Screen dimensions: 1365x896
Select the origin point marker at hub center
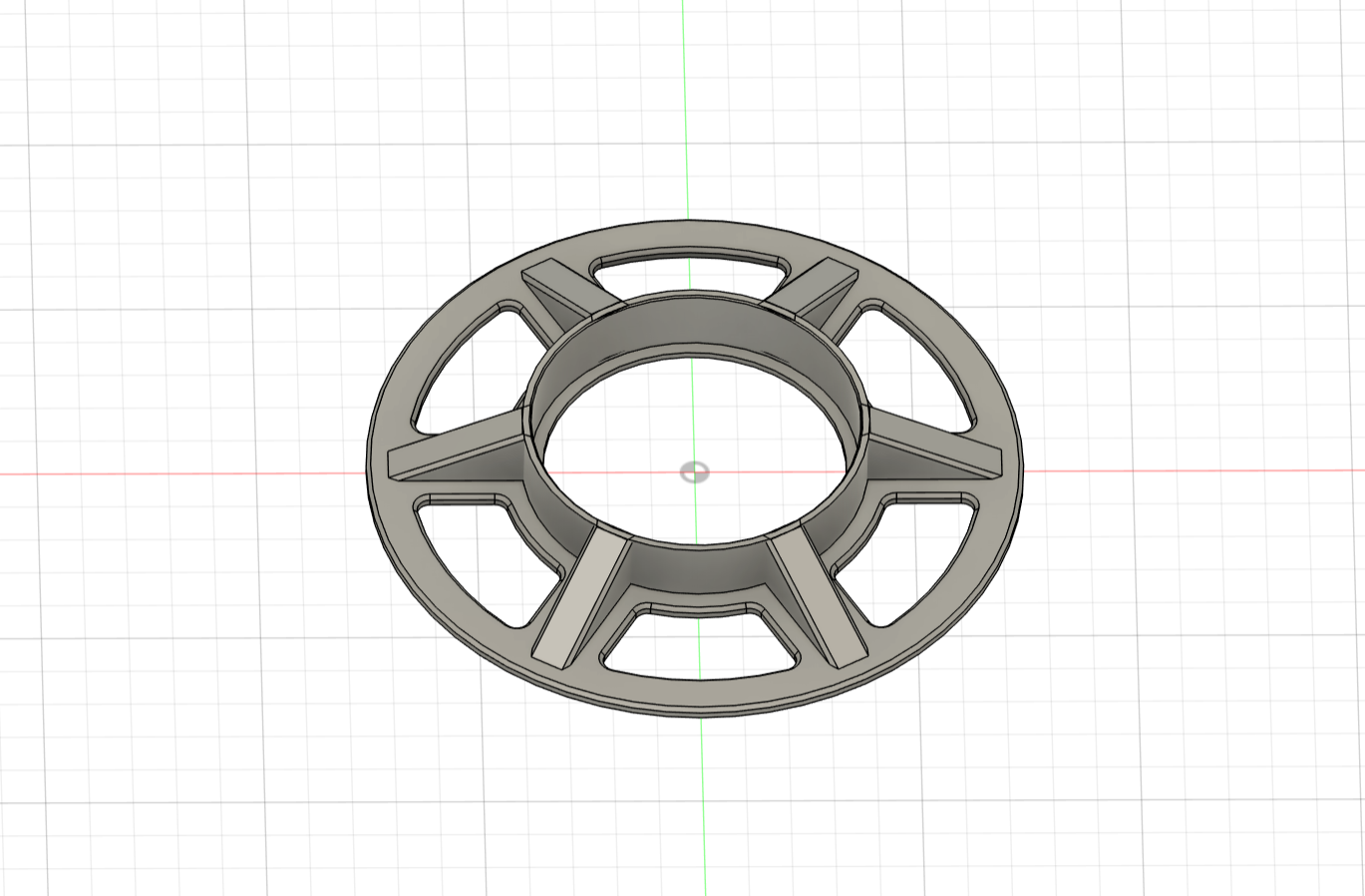point(694,471)
